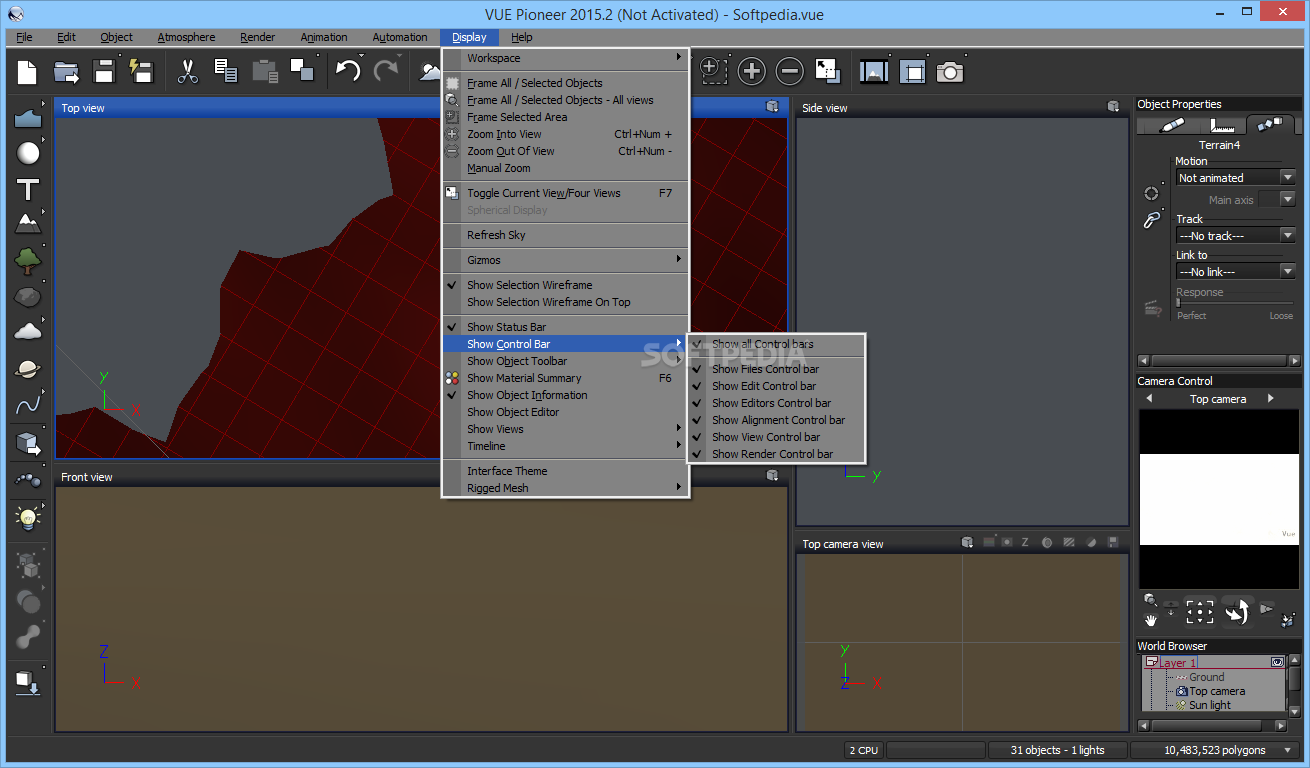Uncheck Show Files Control bar

(776, 369)
